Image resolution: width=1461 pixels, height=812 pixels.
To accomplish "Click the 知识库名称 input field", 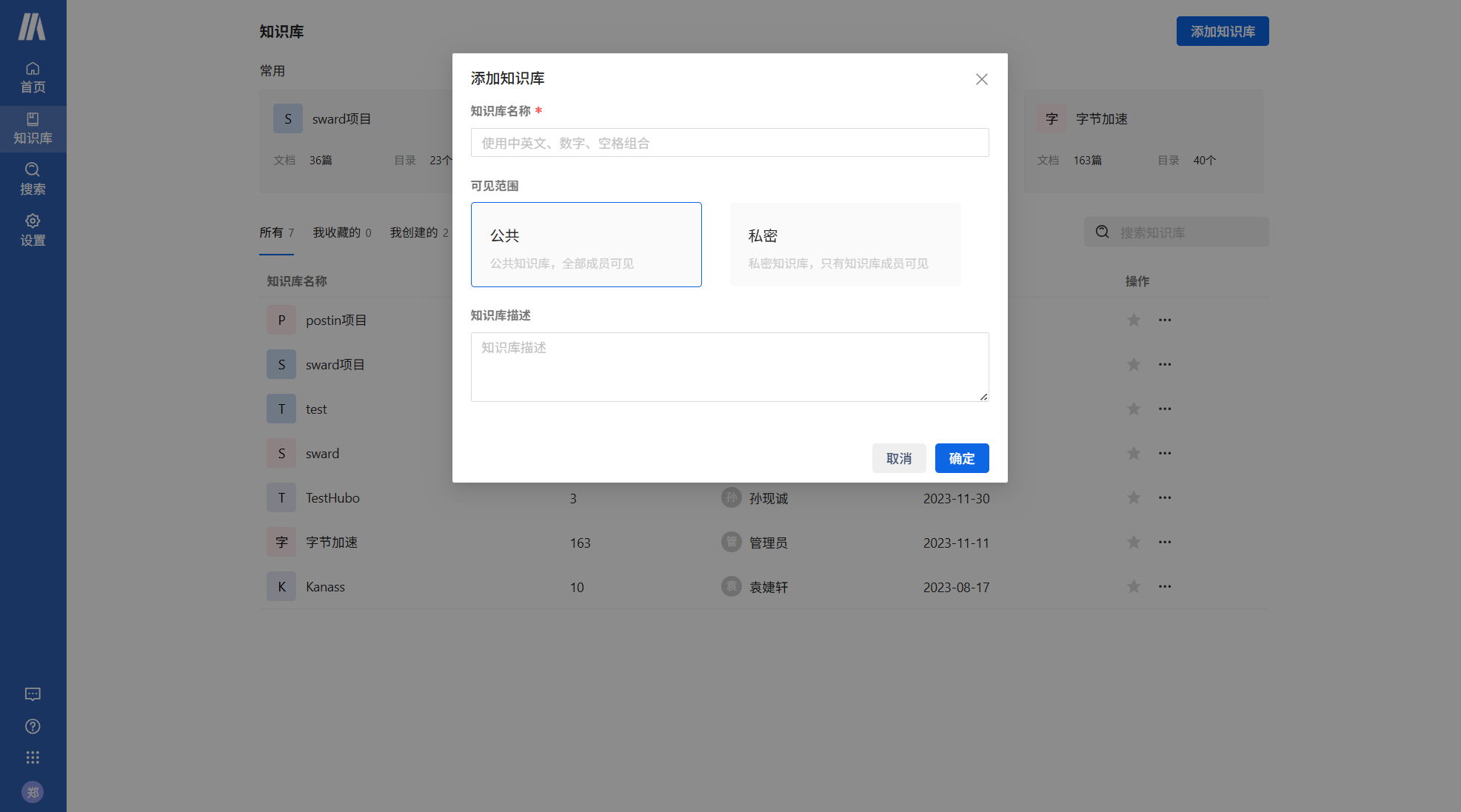I will 729,143.
